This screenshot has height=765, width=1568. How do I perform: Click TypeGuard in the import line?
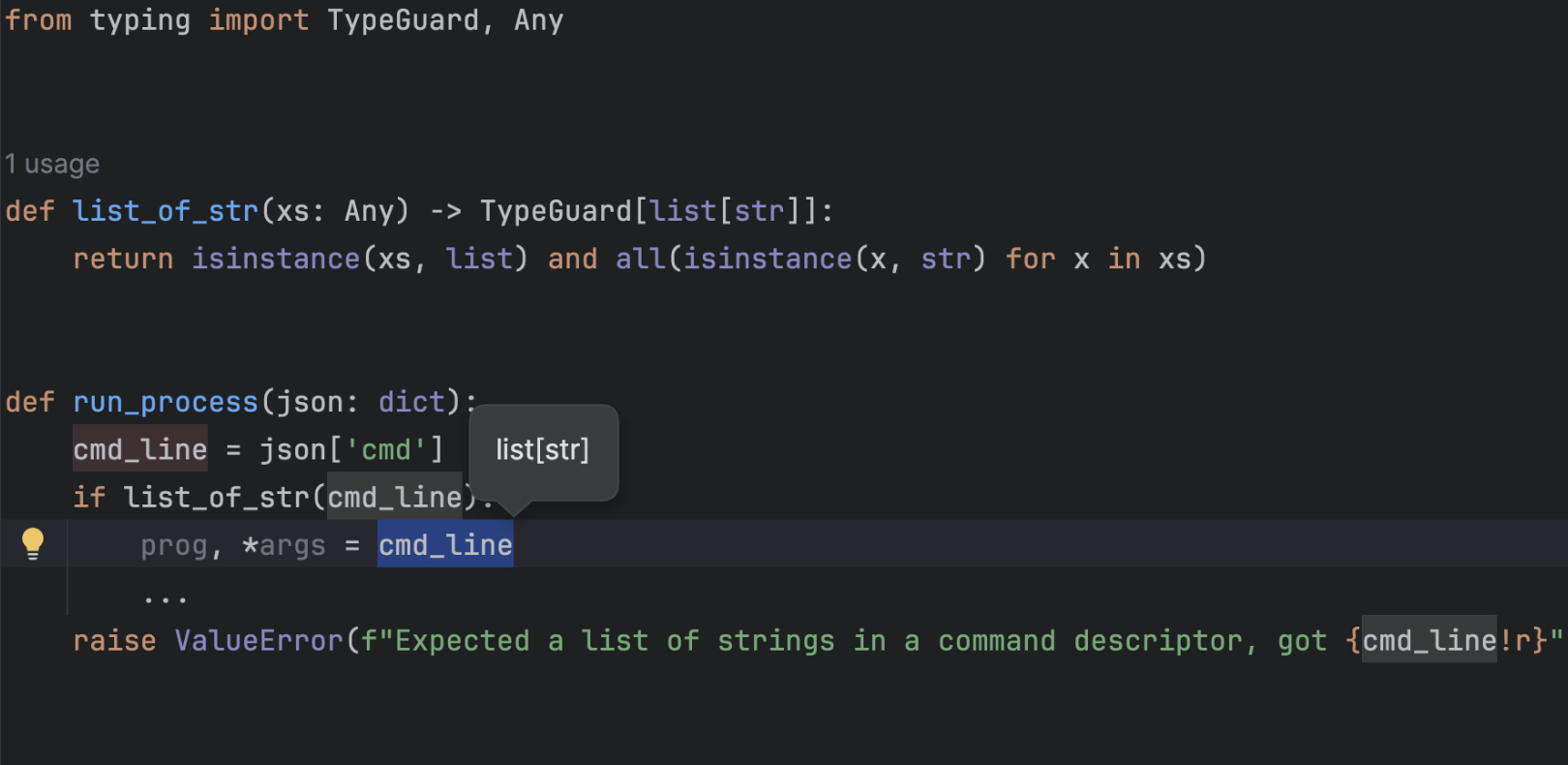point(403,20)
